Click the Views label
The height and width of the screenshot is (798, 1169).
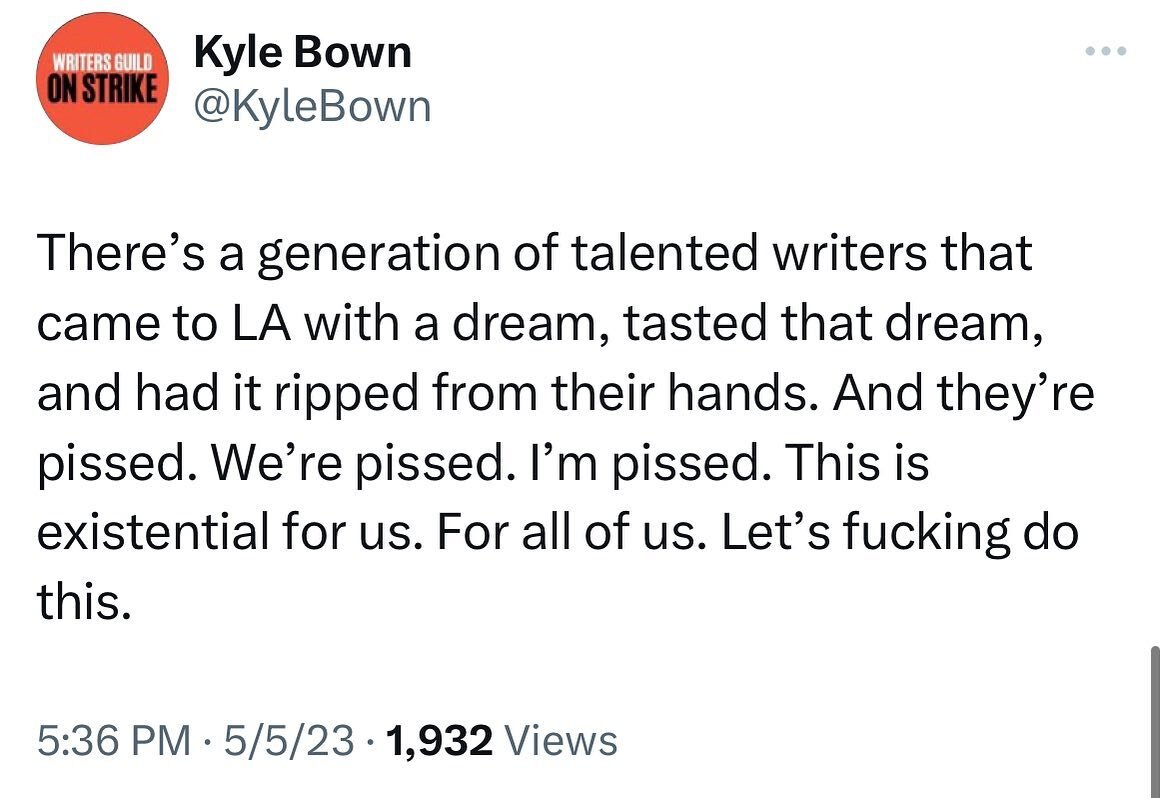click(561, 741)
